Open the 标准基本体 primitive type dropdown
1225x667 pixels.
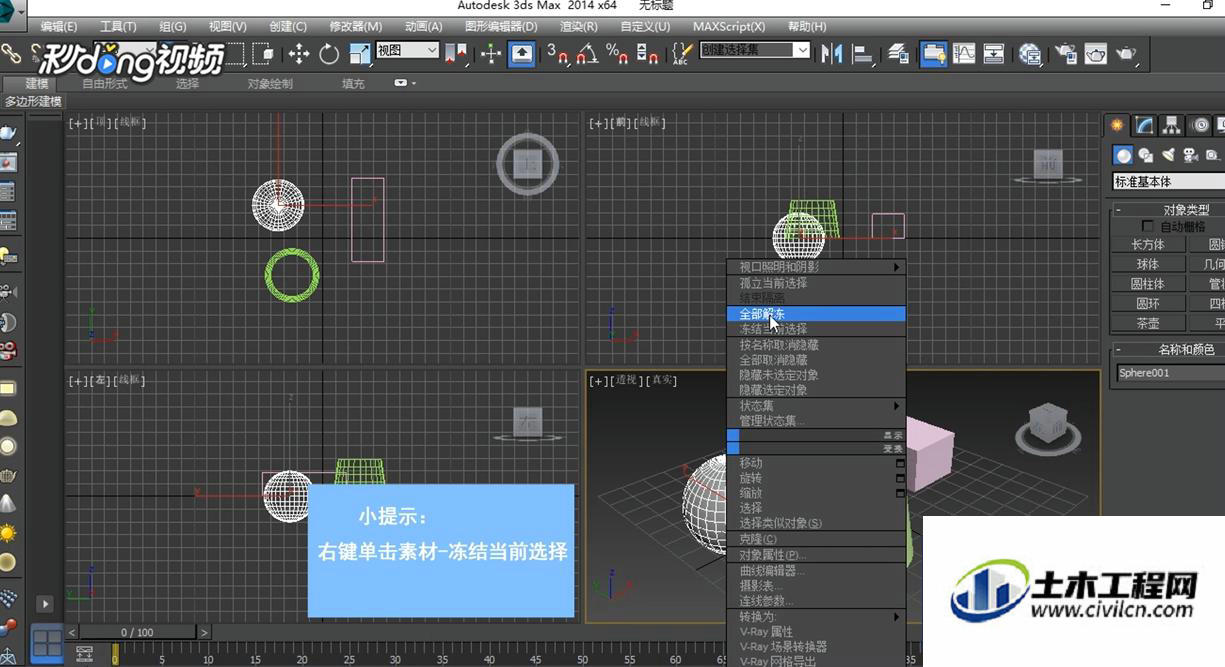coord(1169,182)
